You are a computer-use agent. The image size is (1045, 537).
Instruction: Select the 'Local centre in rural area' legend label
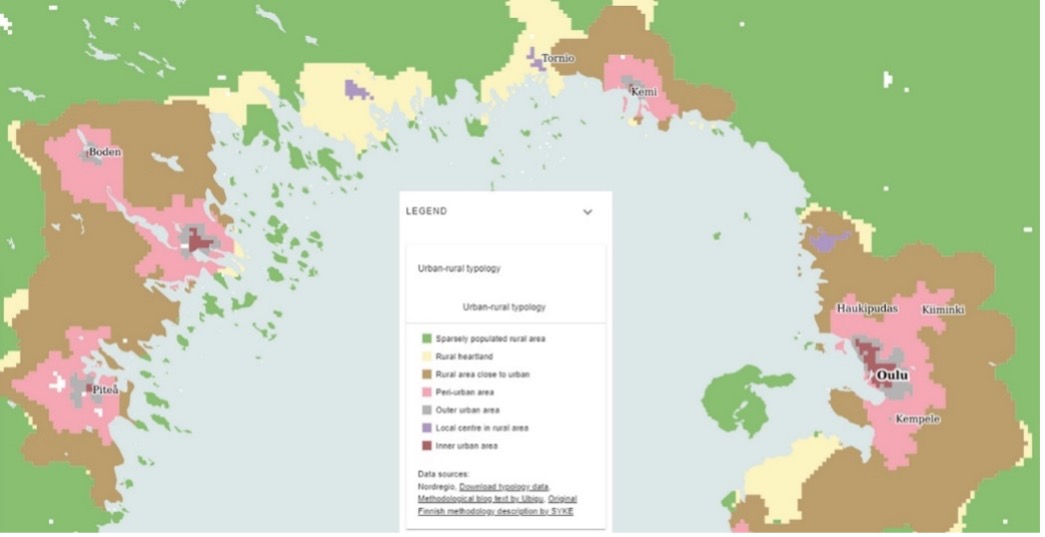[x=482, y=428]
